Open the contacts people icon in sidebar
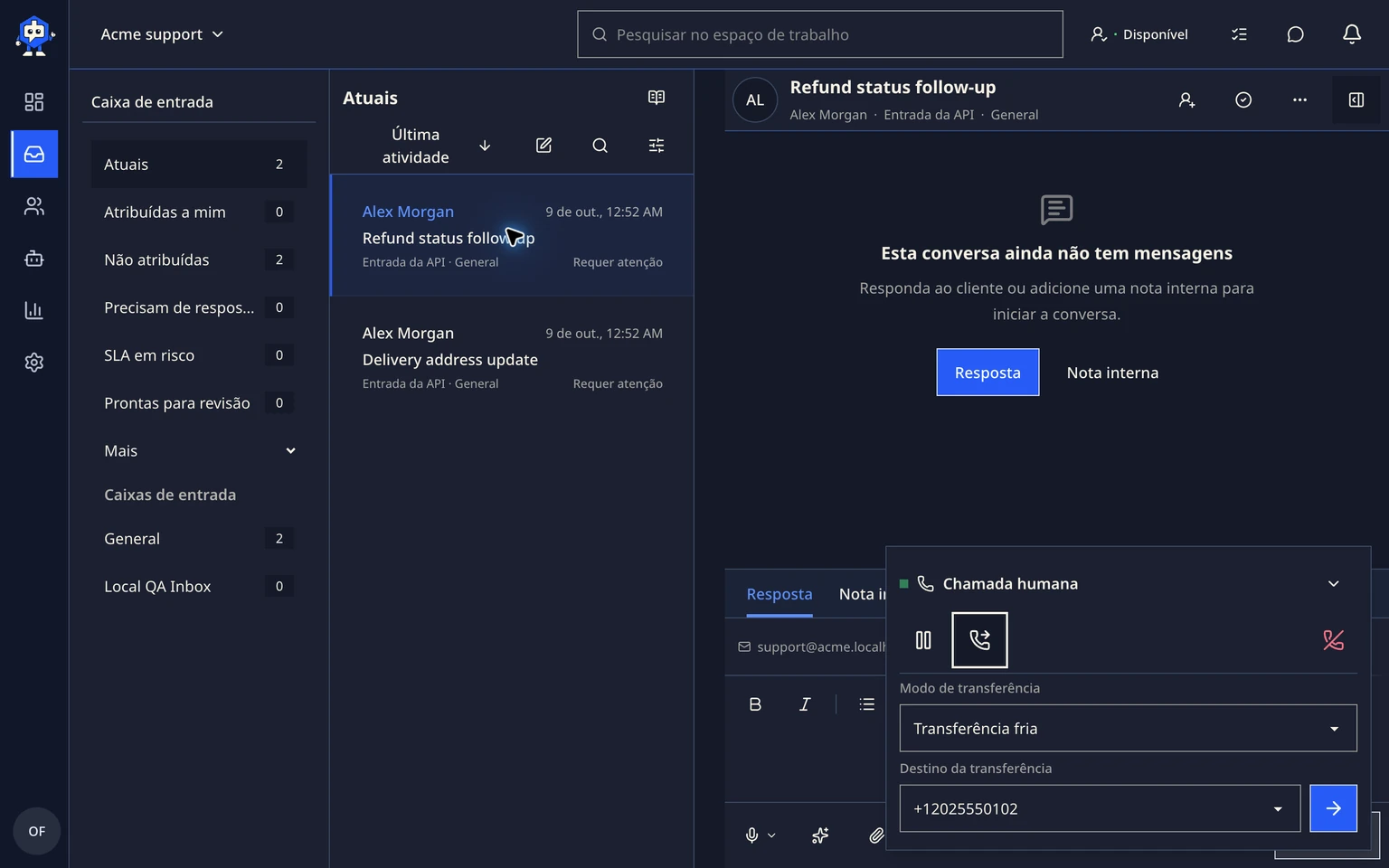The height and width of the screenshot is (868, 1389). [33, 206]
